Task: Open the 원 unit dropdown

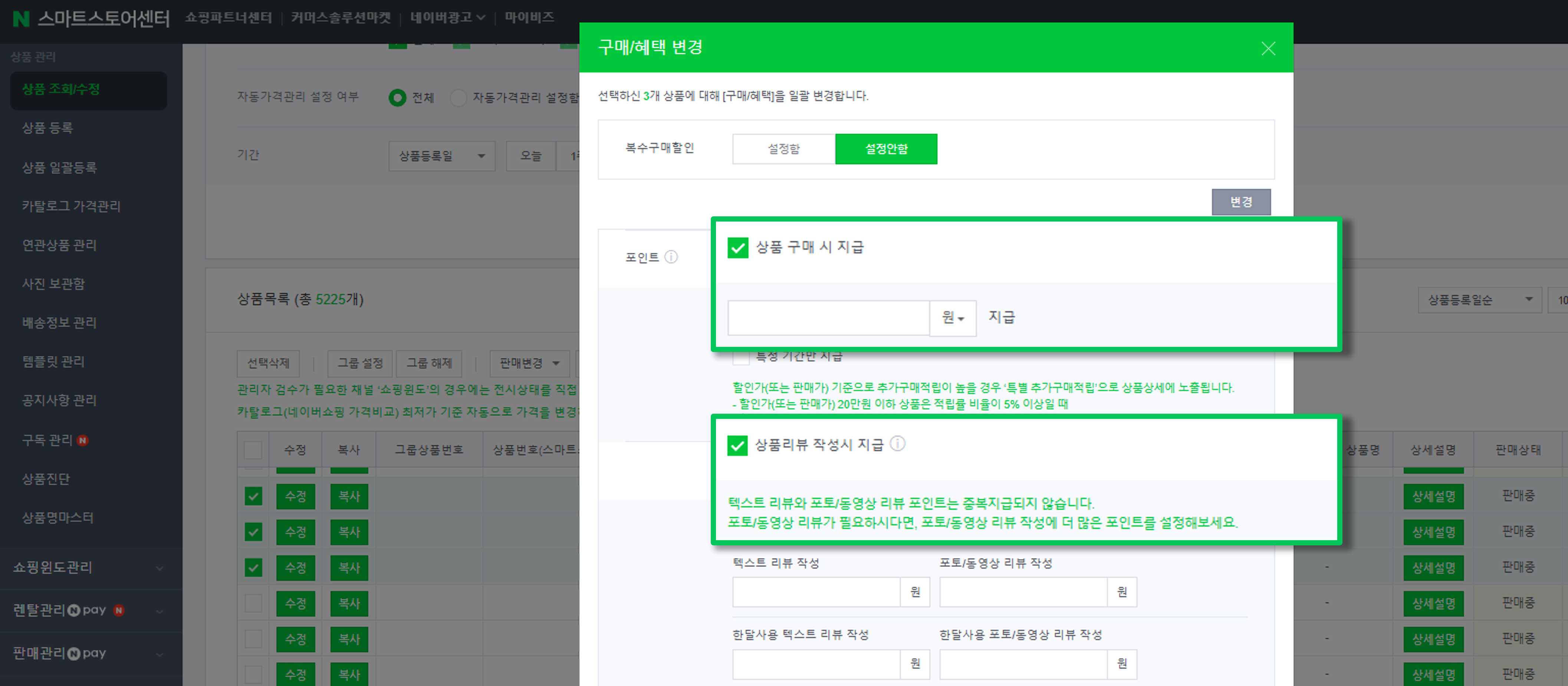Action: (x=953, y=318)
